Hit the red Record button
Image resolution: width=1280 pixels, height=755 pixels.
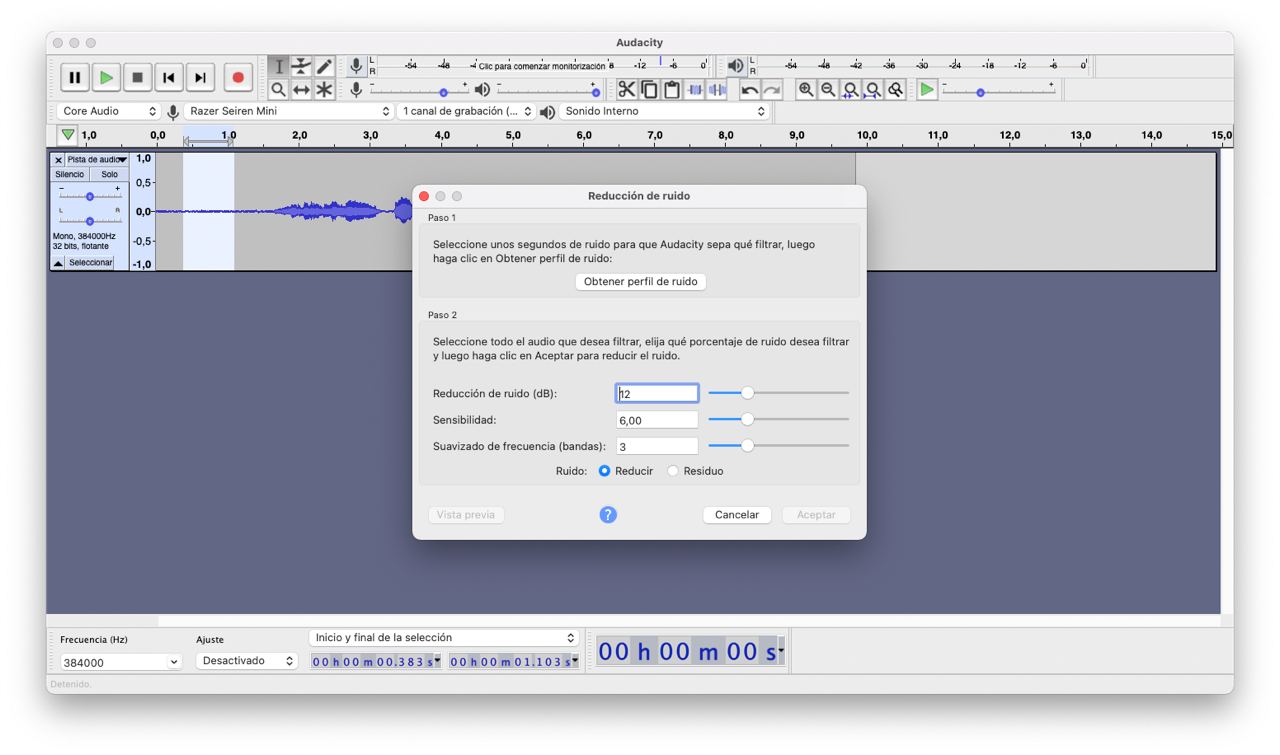tap(238, 77)
